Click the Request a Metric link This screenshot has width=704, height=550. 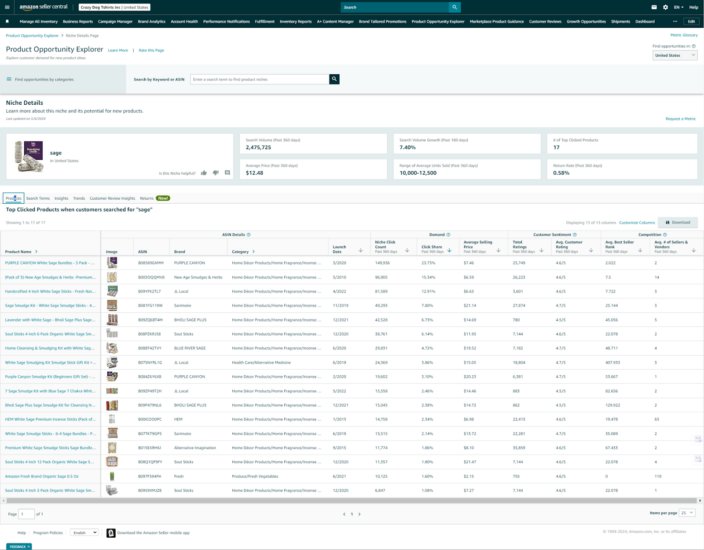pos(681,119)
